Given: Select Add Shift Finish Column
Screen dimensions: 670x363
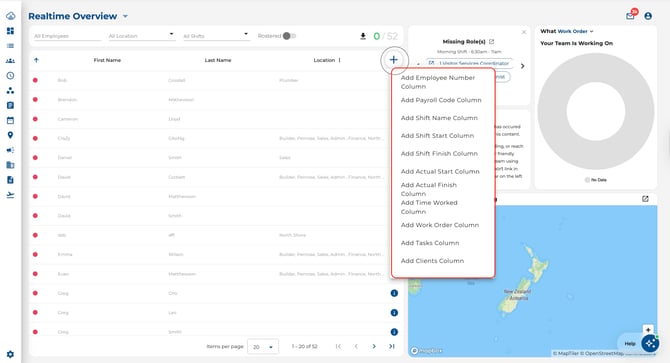Looking at the screenshot, I should 443,154.
